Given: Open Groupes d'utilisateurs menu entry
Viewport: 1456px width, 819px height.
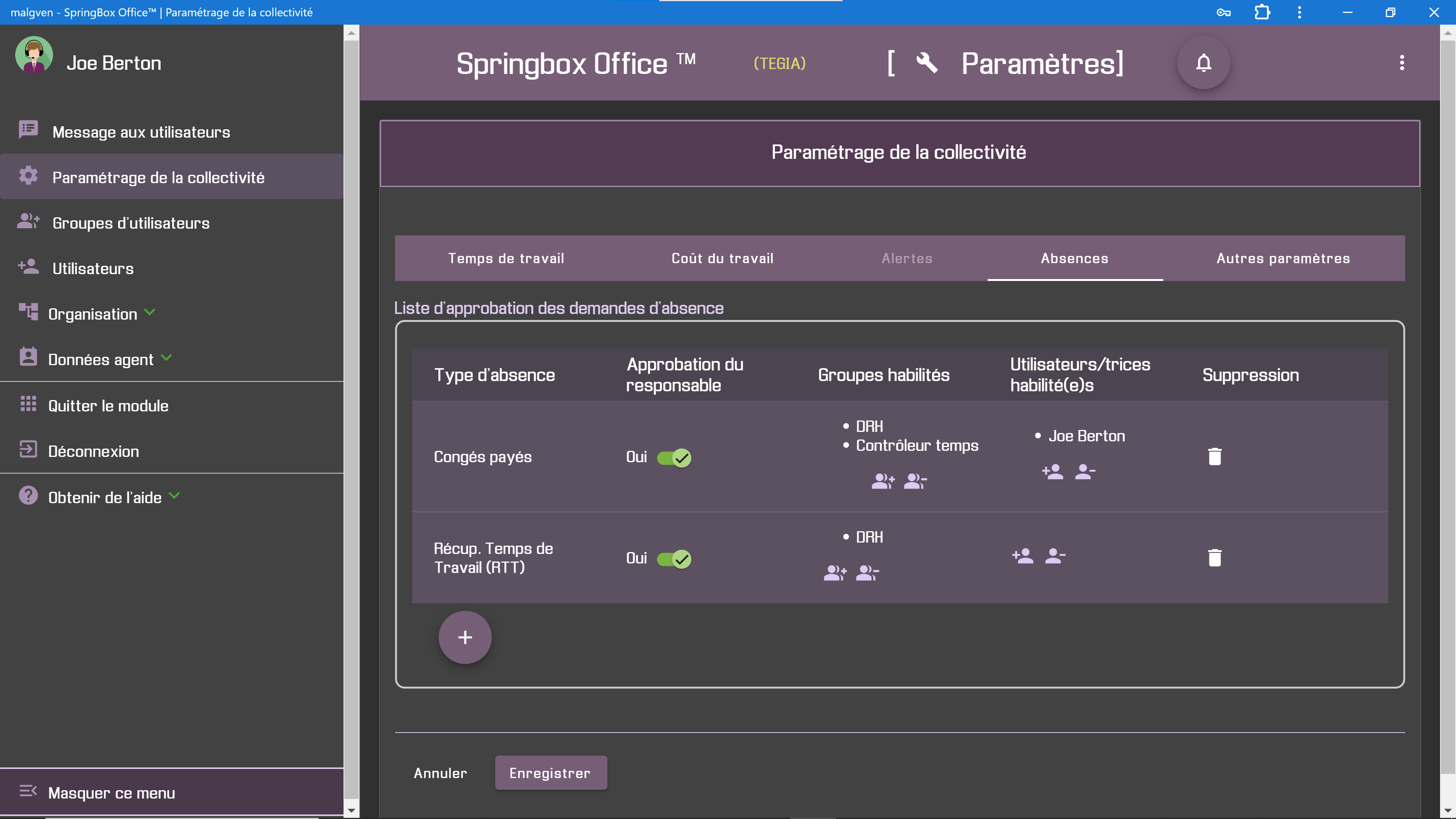Looking at the screenshot, I should 172,223.
